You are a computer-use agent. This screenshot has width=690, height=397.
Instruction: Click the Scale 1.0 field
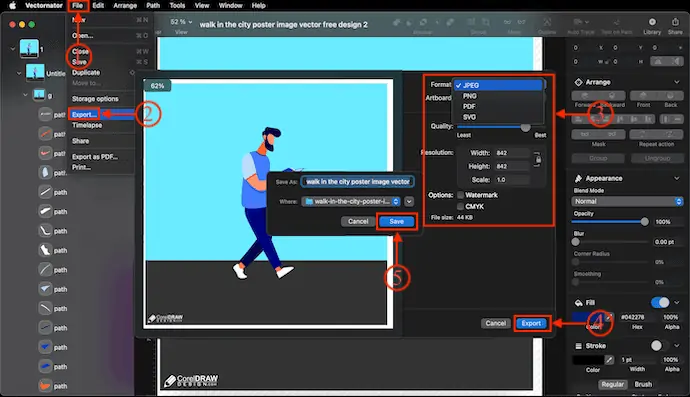[x=512, y=180]
